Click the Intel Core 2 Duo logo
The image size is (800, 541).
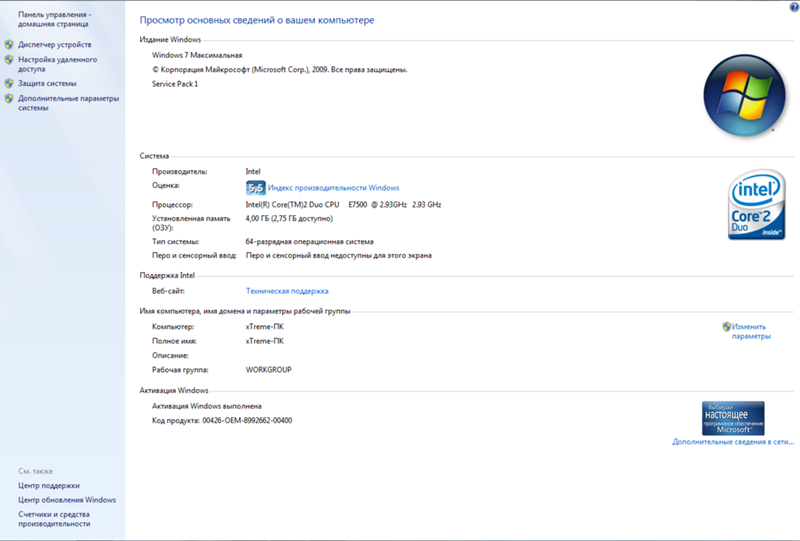(x=757, y=205)
